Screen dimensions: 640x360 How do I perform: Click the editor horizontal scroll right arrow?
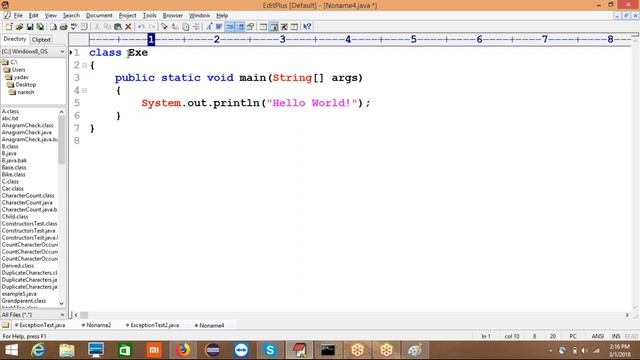click(627, 315)
